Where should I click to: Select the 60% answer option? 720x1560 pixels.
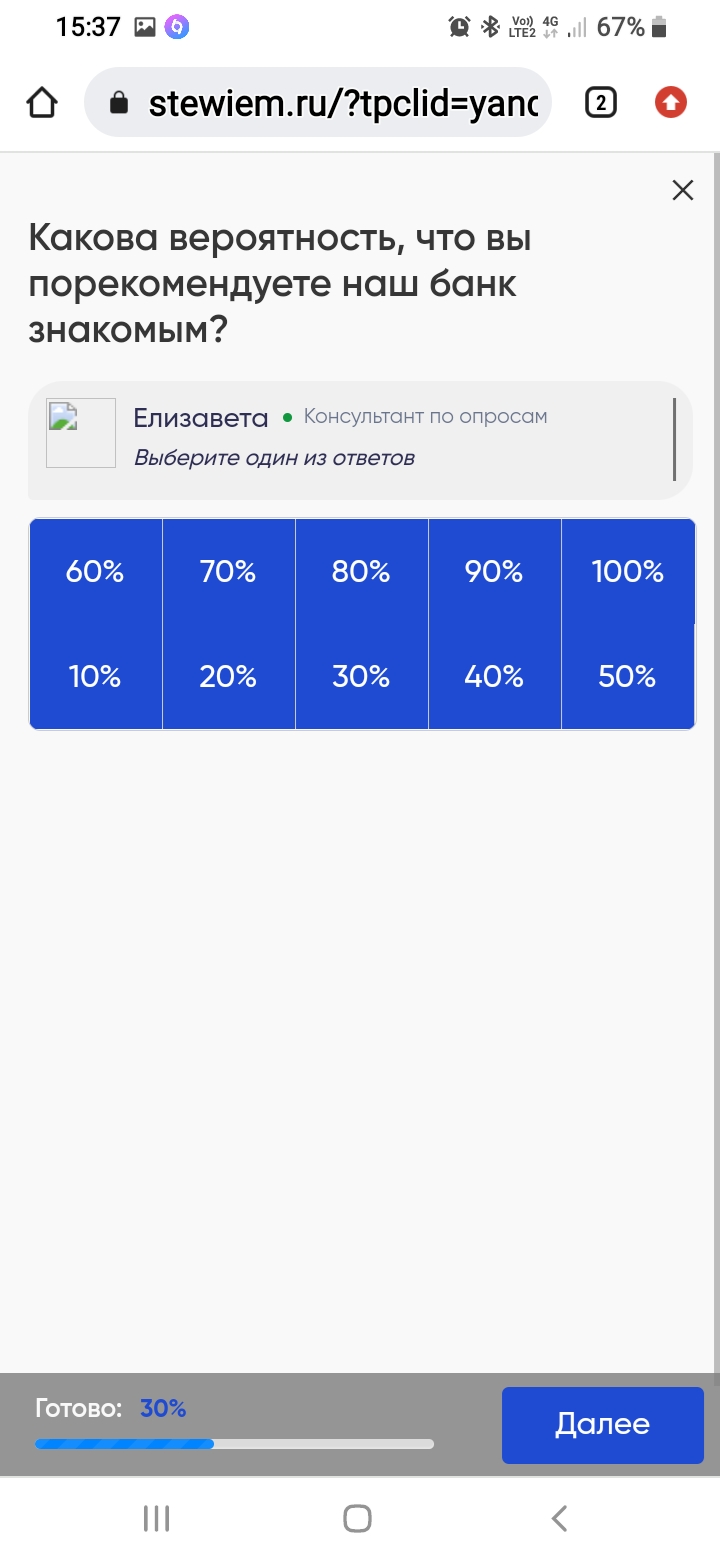[96, 572]
